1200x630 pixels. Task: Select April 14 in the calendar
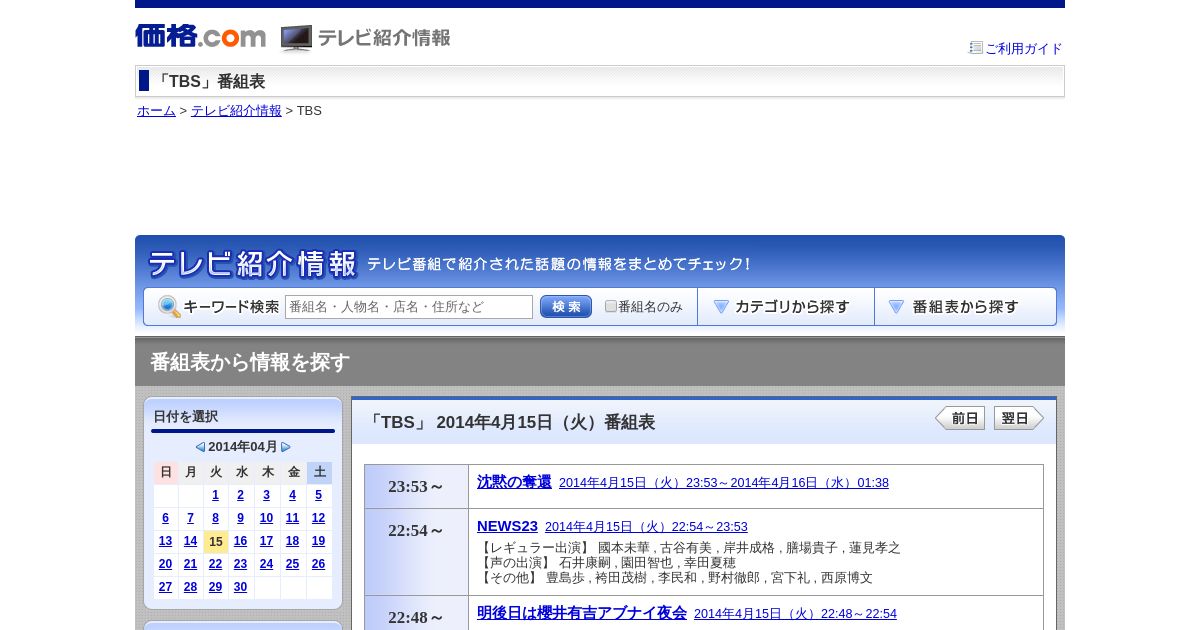190,541
